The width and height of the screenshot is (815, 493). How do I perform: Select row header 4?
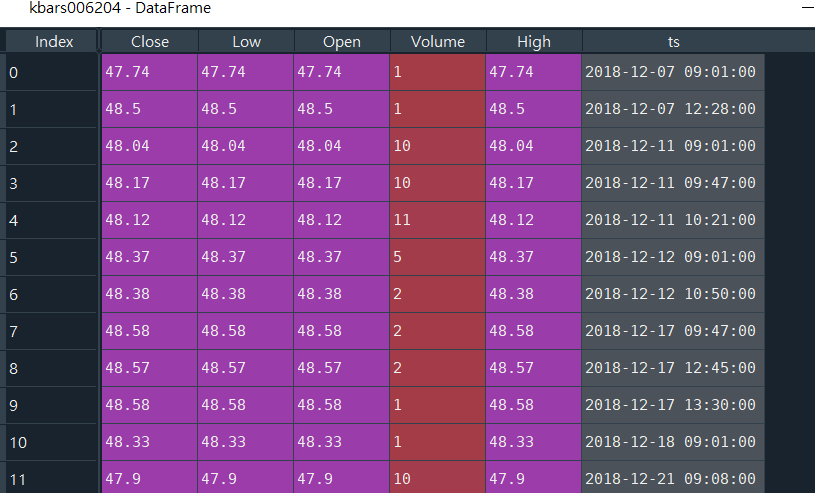51,220
